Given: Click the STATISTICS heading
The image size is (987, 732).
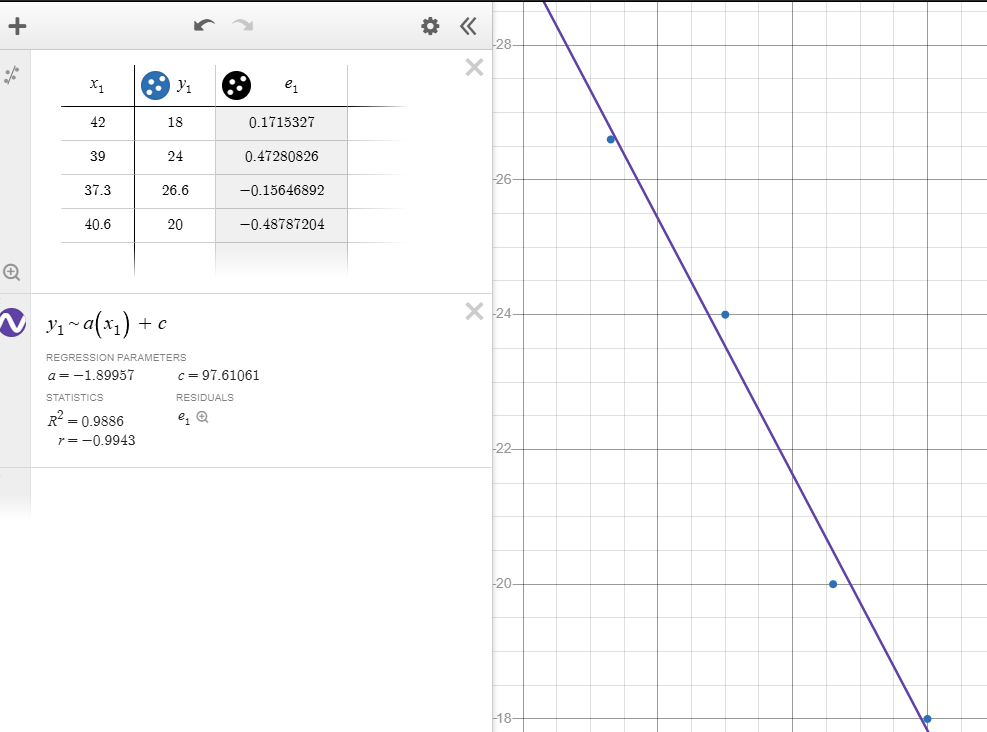Looking at the screenshot, I should pyautogui.click(x=74, y=398).
